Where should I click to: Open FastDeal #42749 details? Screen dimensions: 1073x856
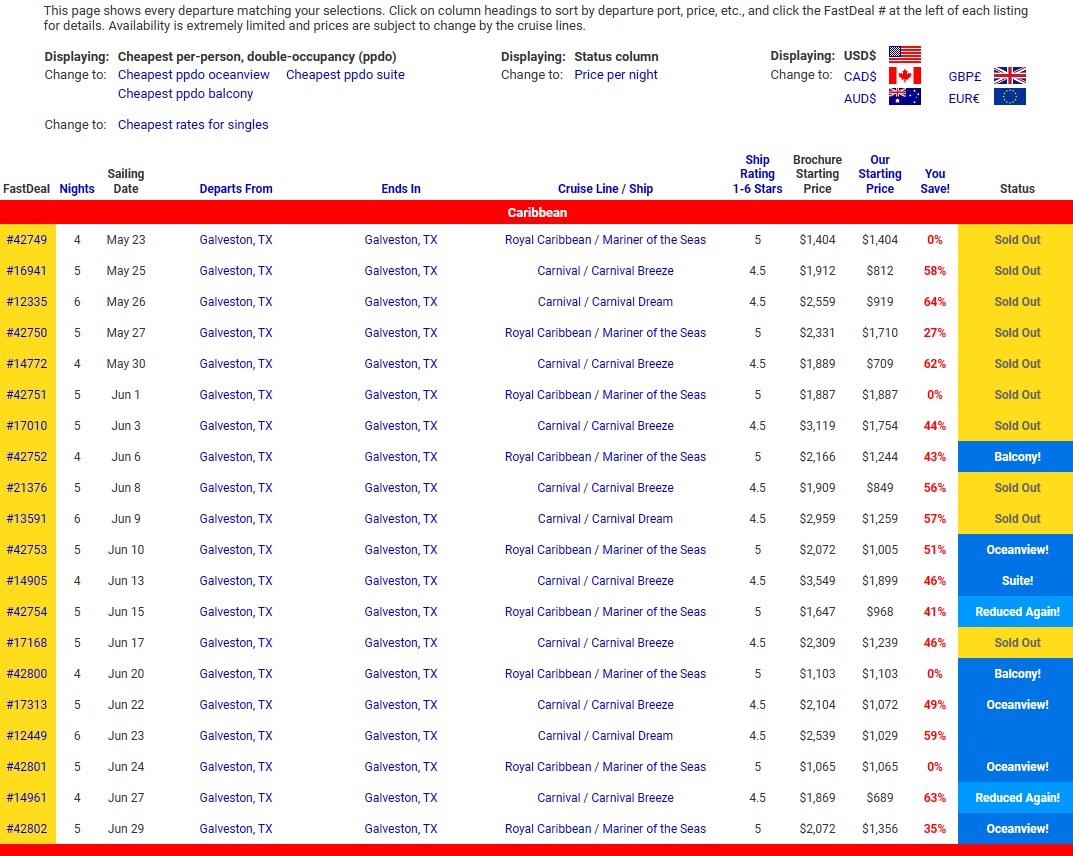pos(27,239)
